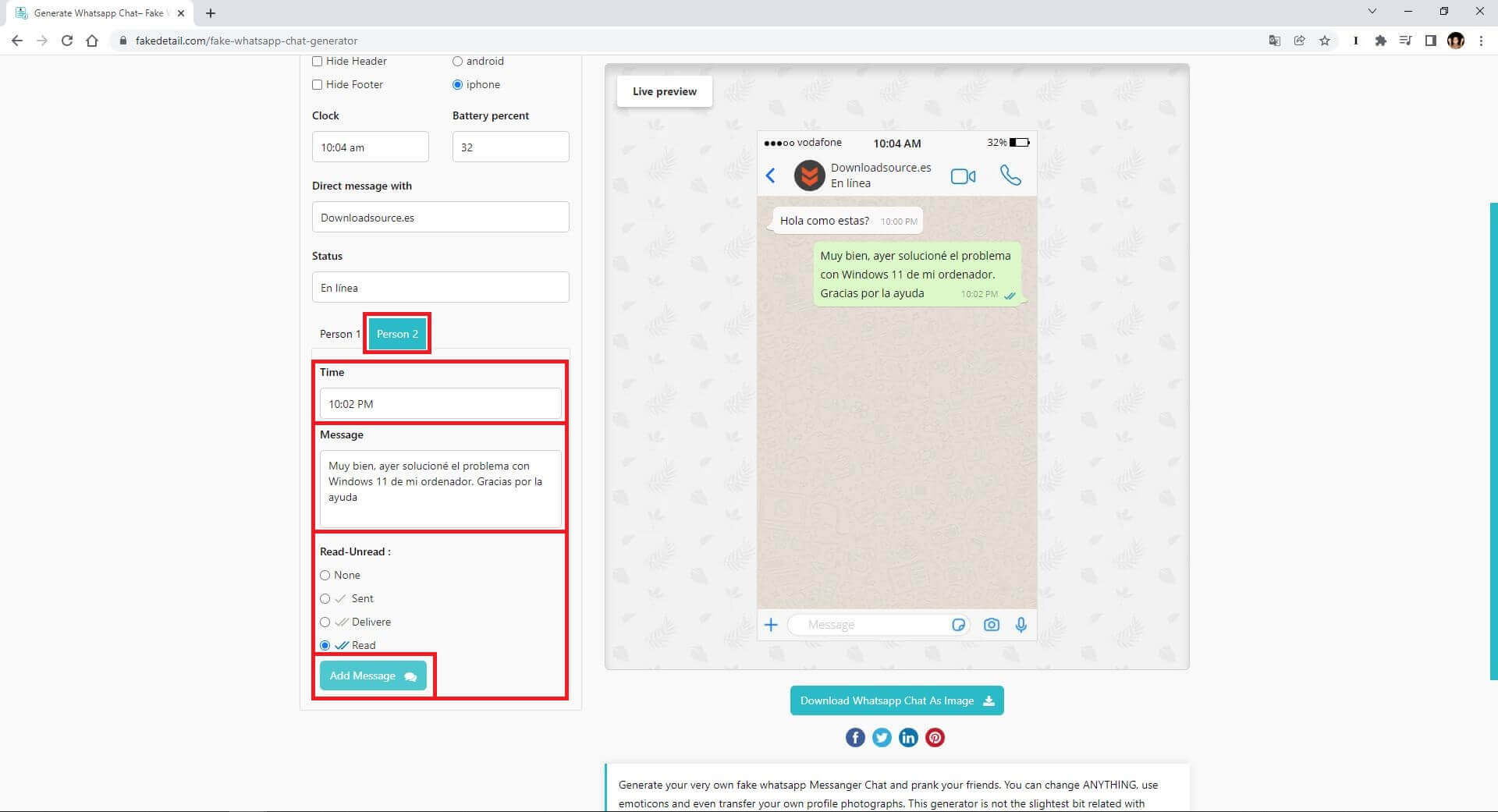Open the browser home page
The image size is (1498, 812).
tap(92, 41)
